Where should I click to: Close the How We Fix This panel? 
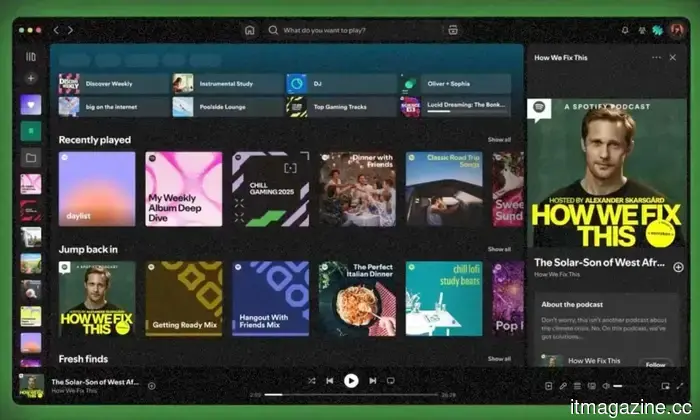pyautogui.click(x=673, y=58)
